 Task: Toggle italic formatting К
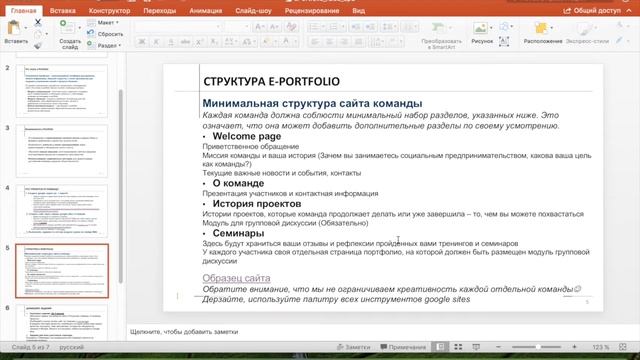[156, 42]
